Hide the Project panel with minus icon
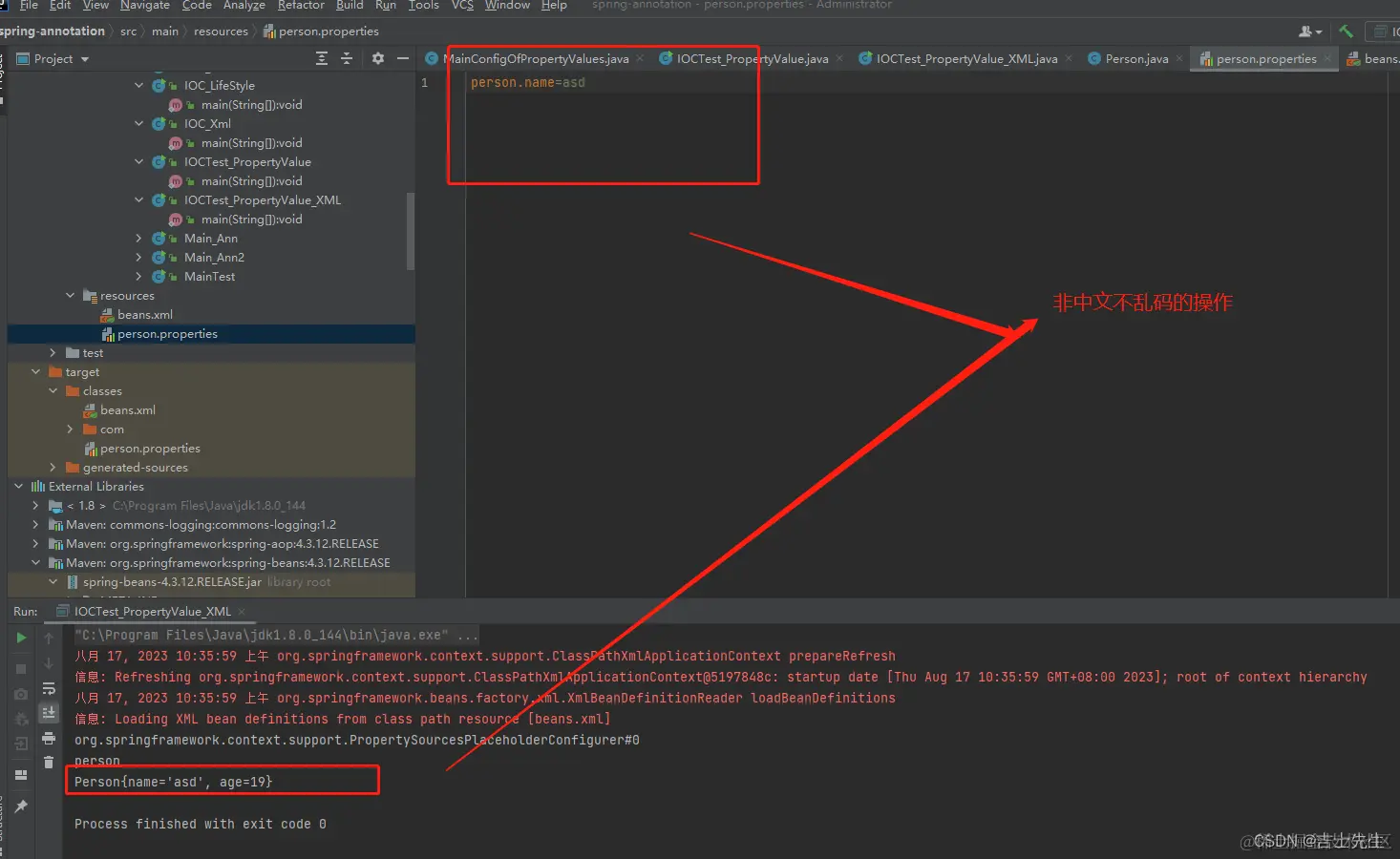 (403, 59)
